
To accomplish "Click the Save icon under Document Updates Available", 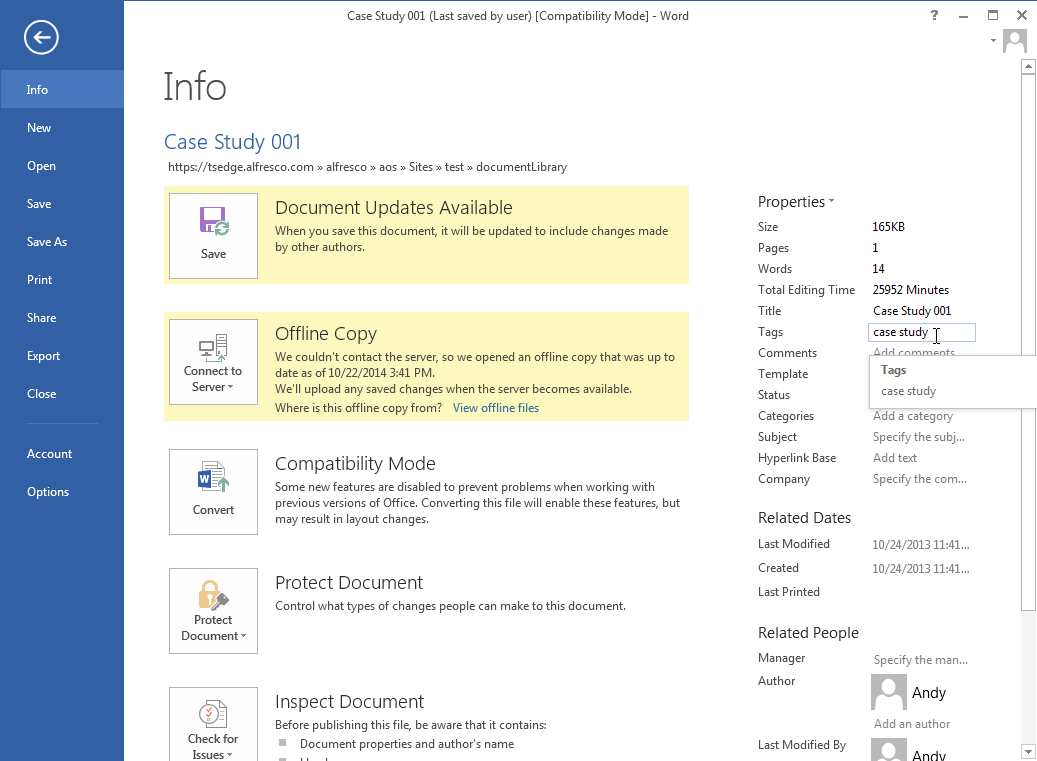I will point(213,235).
